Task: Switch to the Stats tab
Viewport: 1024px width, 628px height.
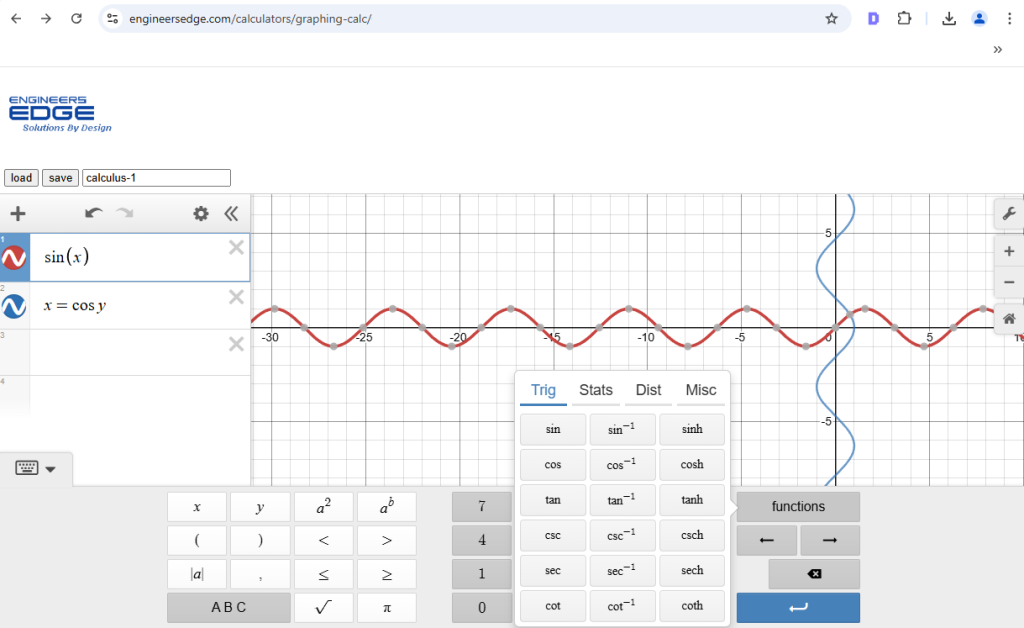Action: tap(595, 390)
